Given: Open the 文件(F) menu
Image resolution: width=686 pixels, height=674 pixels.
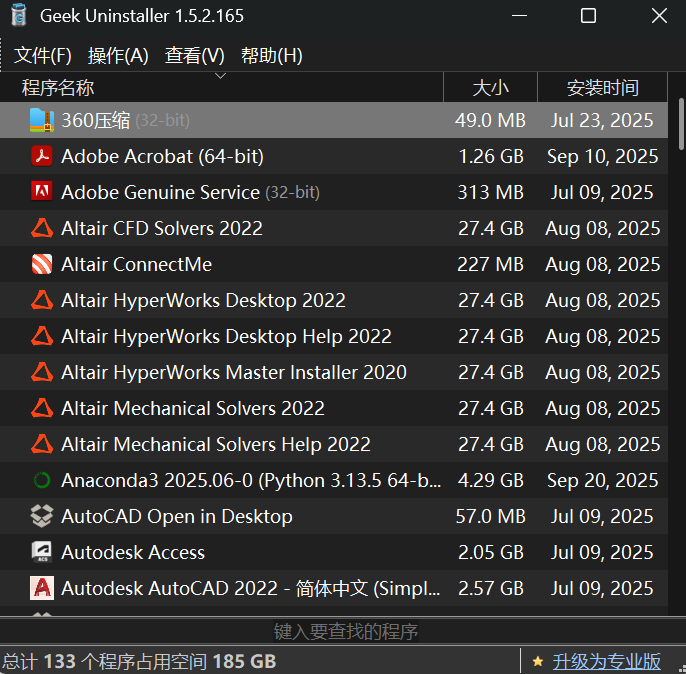Looking at the screenshot, I should [x=43, y=56].
